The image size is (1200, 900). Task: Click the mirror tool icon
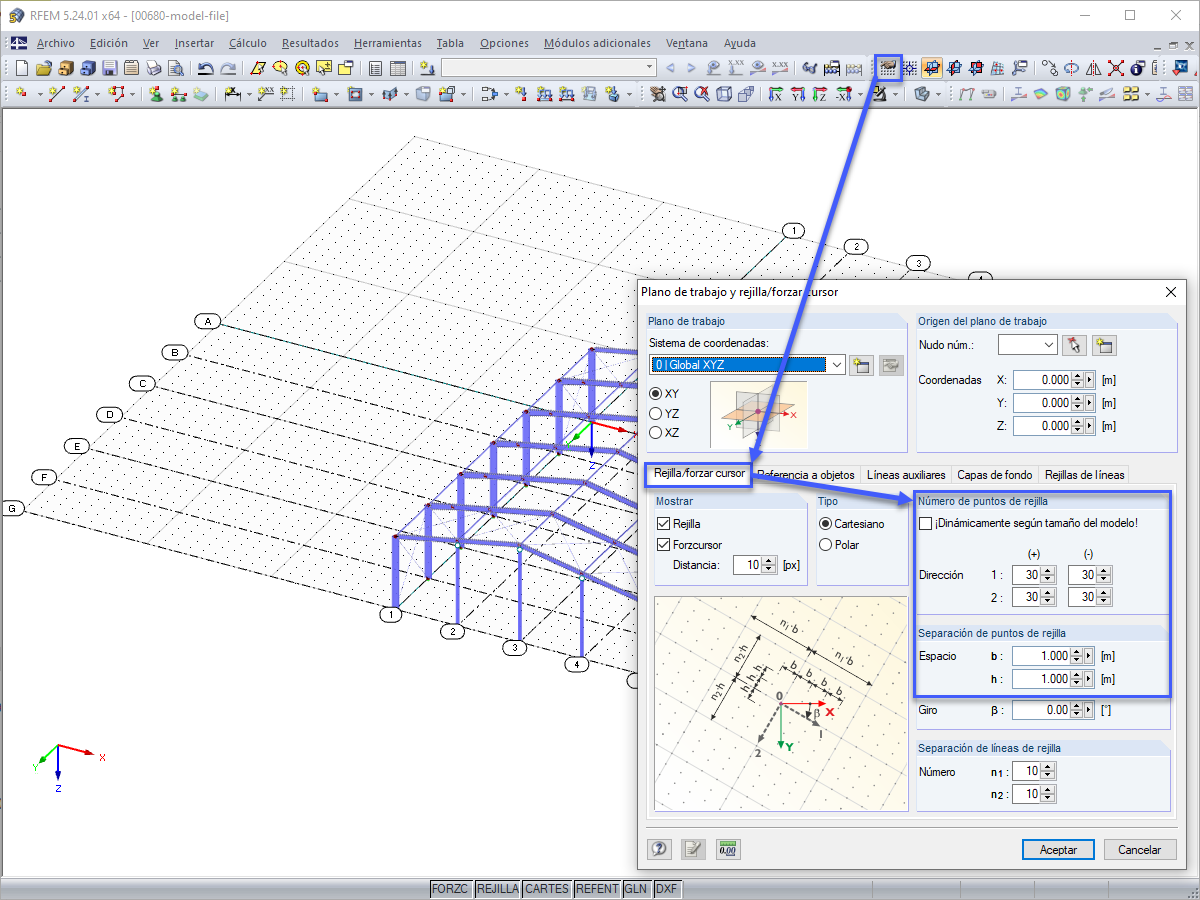click(x=1093, y=68)
